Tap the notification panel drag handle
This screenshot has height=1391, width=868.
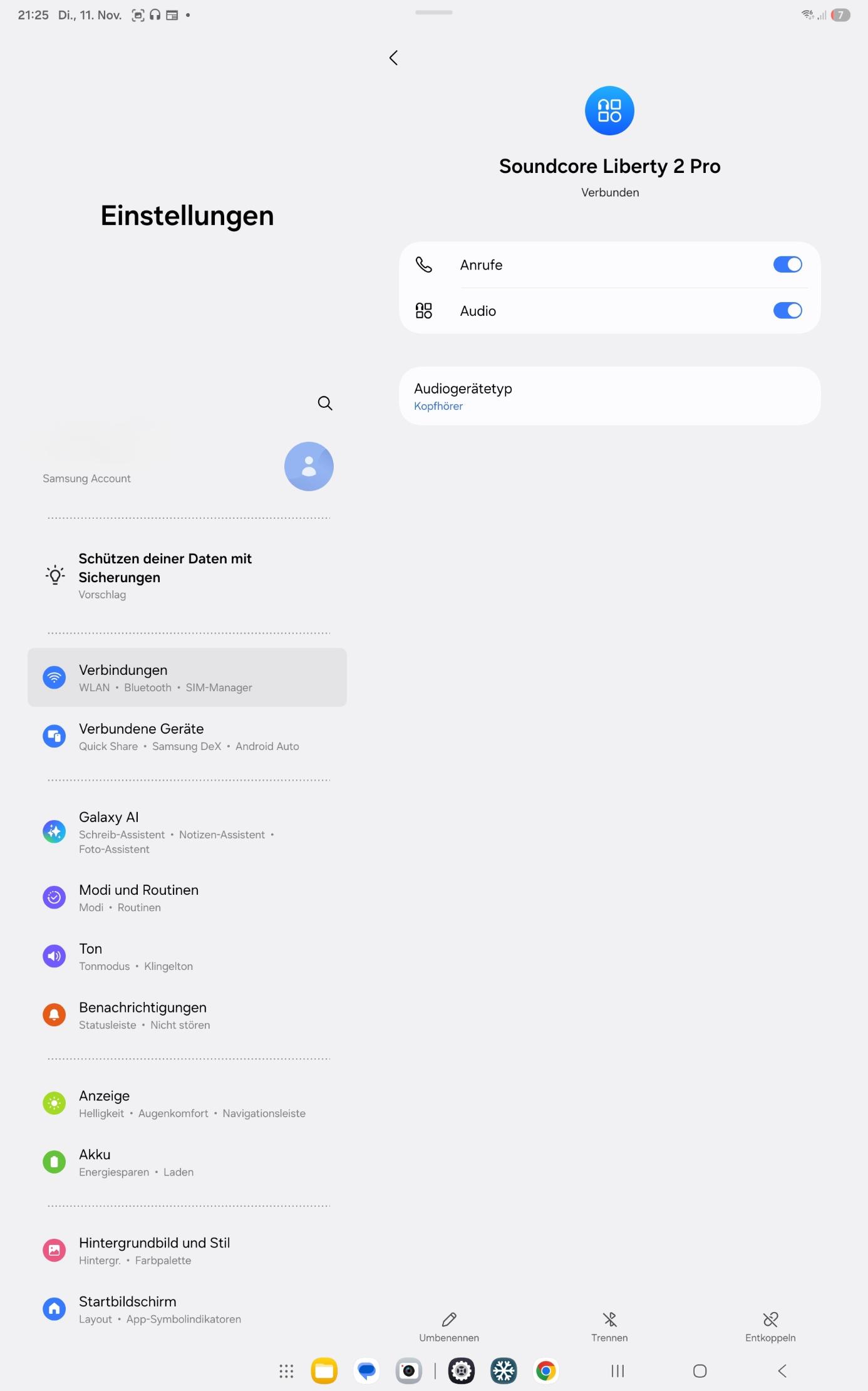[433, 12]
